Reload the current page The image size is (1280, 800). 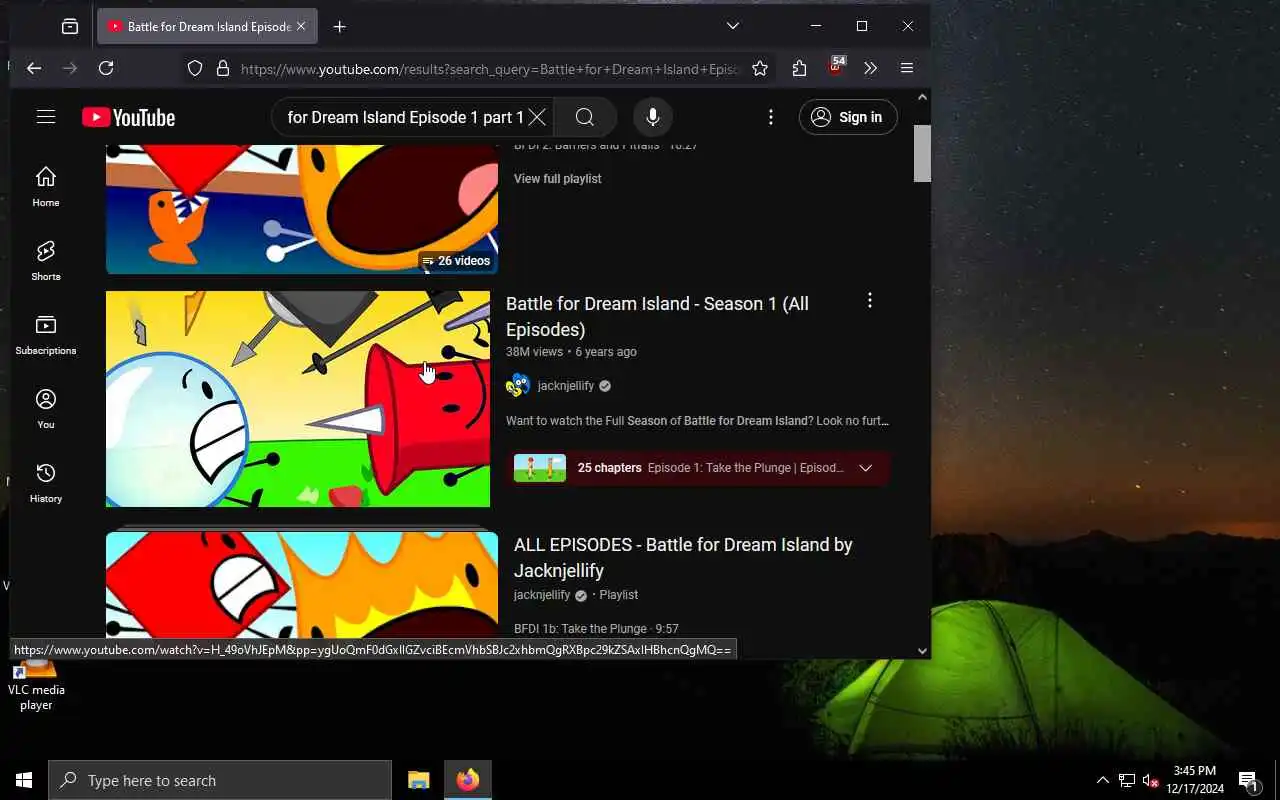[x=106, y=68]
